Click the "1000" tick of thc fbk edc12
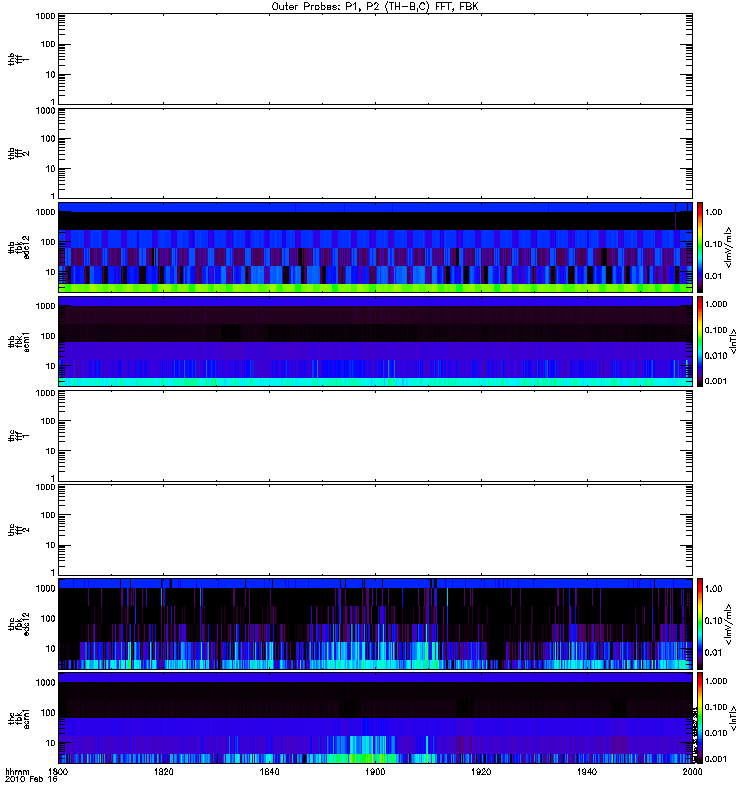The width and height of the screenshot is (750, 800). coord(45,589)
